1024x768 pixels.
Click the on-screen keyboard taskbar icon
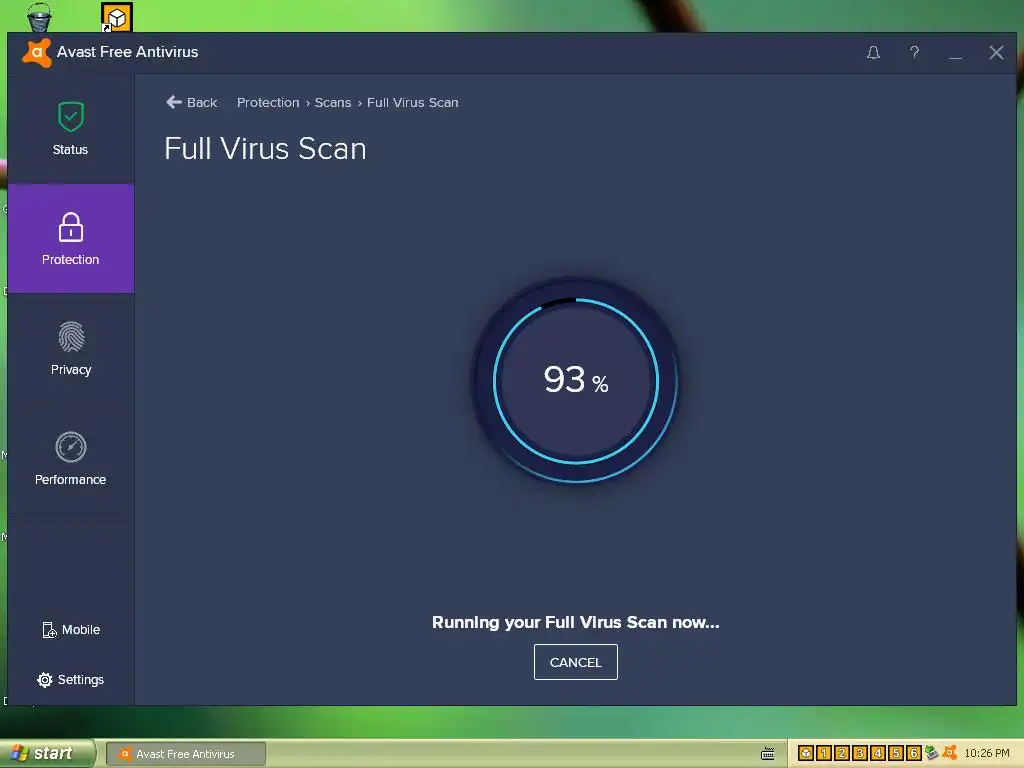click(x=768, y=754)
